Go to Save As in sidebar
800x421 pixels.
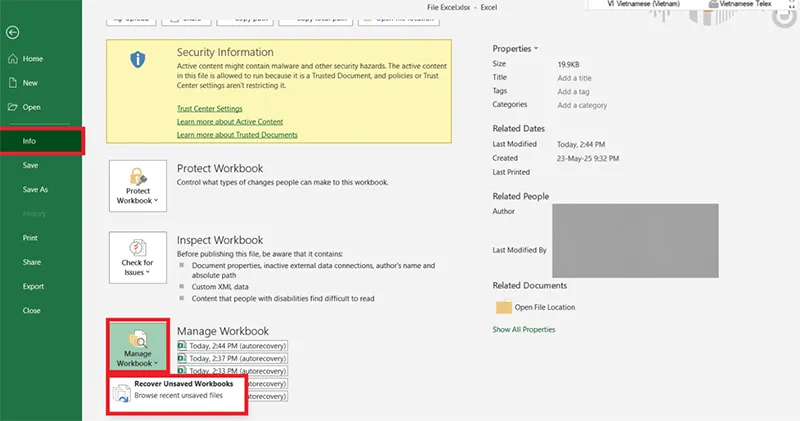click(35, 189)
